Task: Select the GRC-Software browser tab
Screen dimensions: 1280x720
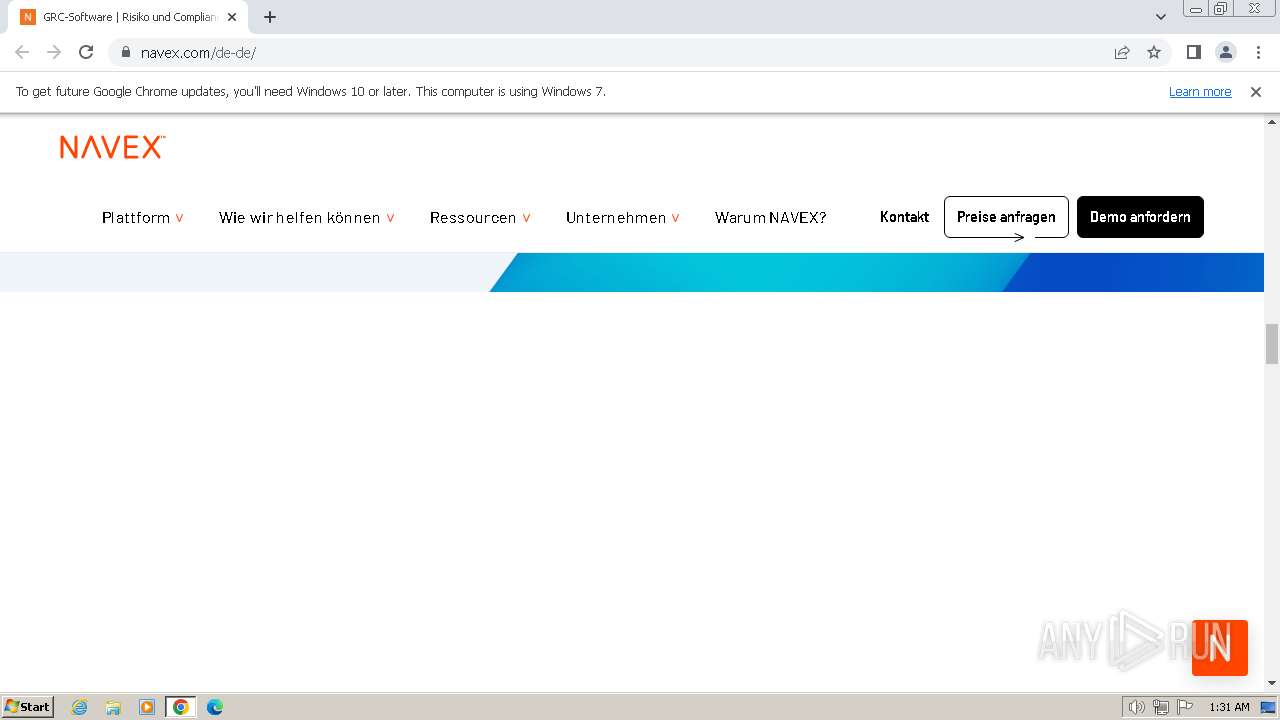Action: tap(130, 17)
